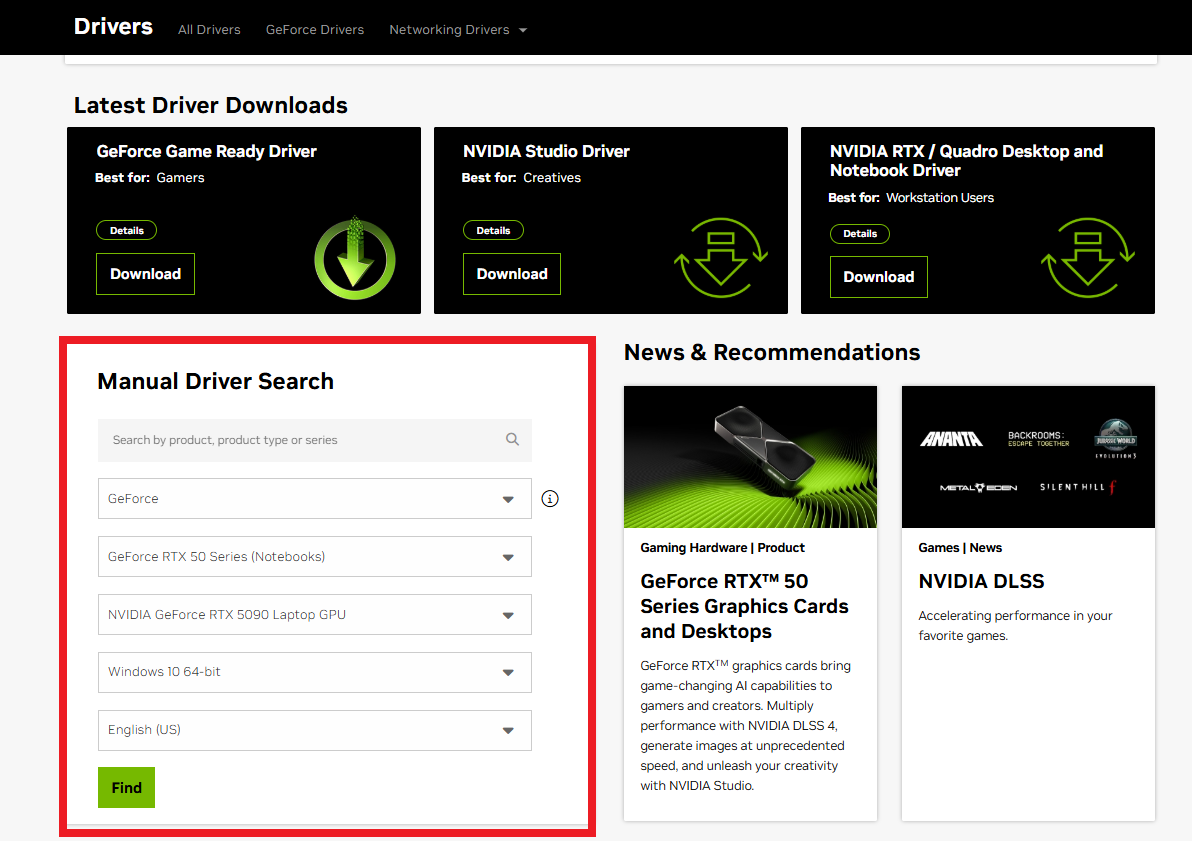Click 'Accelerating performance in your favorite games' text
This screenshot has height=841, width=1192.
1015,625
